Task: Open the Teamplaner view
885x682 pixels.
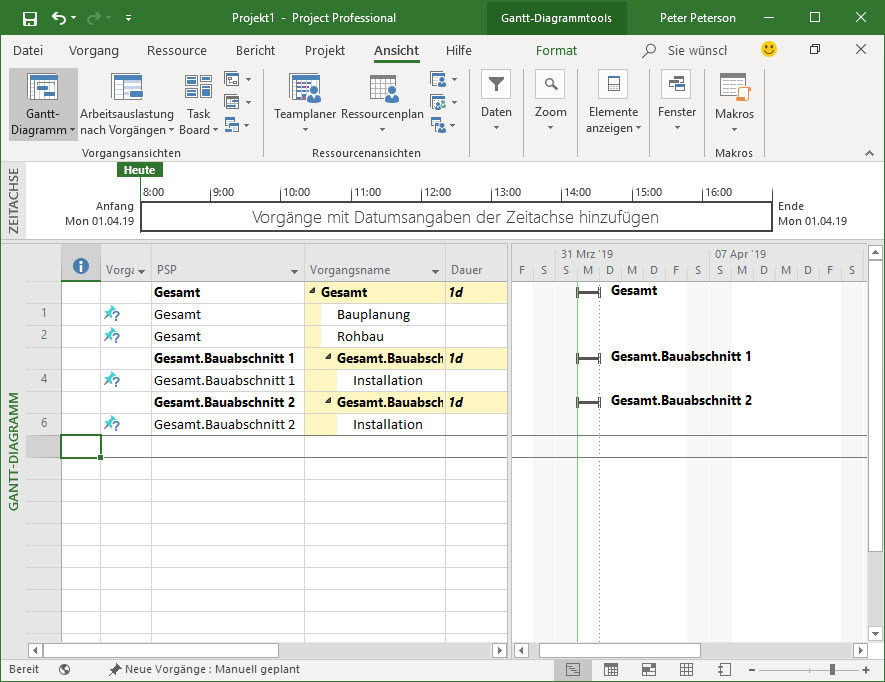Action: [305, 104]
